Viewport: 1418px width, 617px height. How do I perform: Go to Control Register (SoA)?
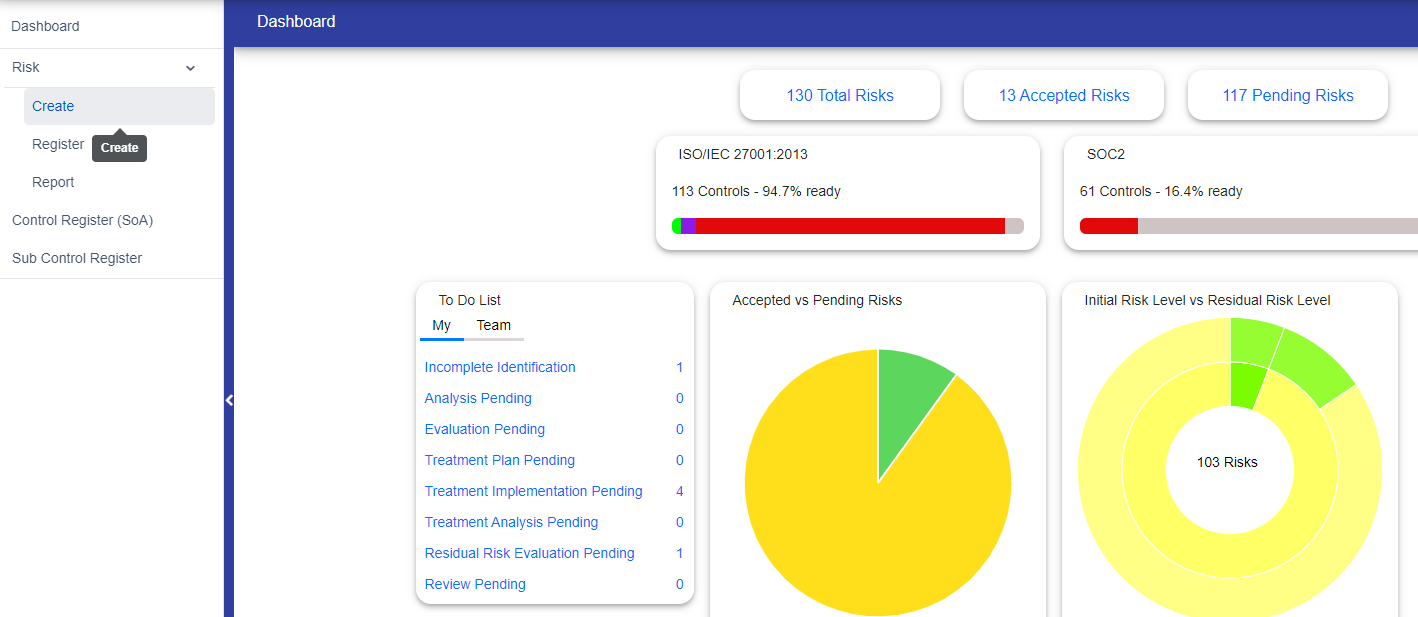click(82, 220)
